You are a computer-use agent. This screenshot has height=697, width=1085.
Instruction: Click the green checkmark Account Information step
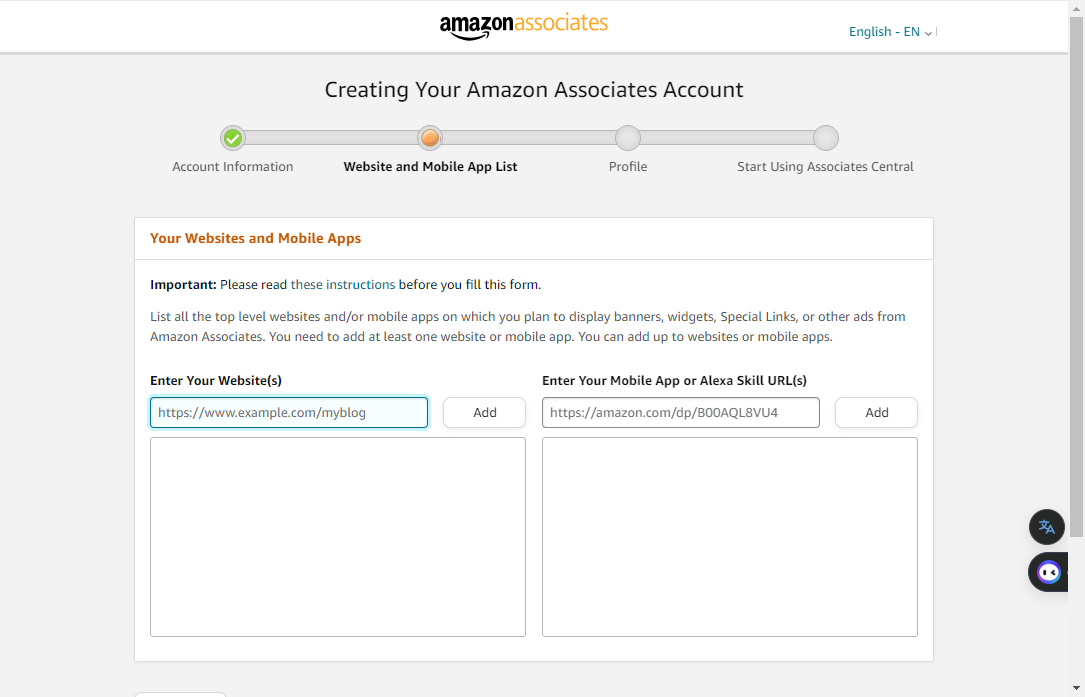pos(232,138)
